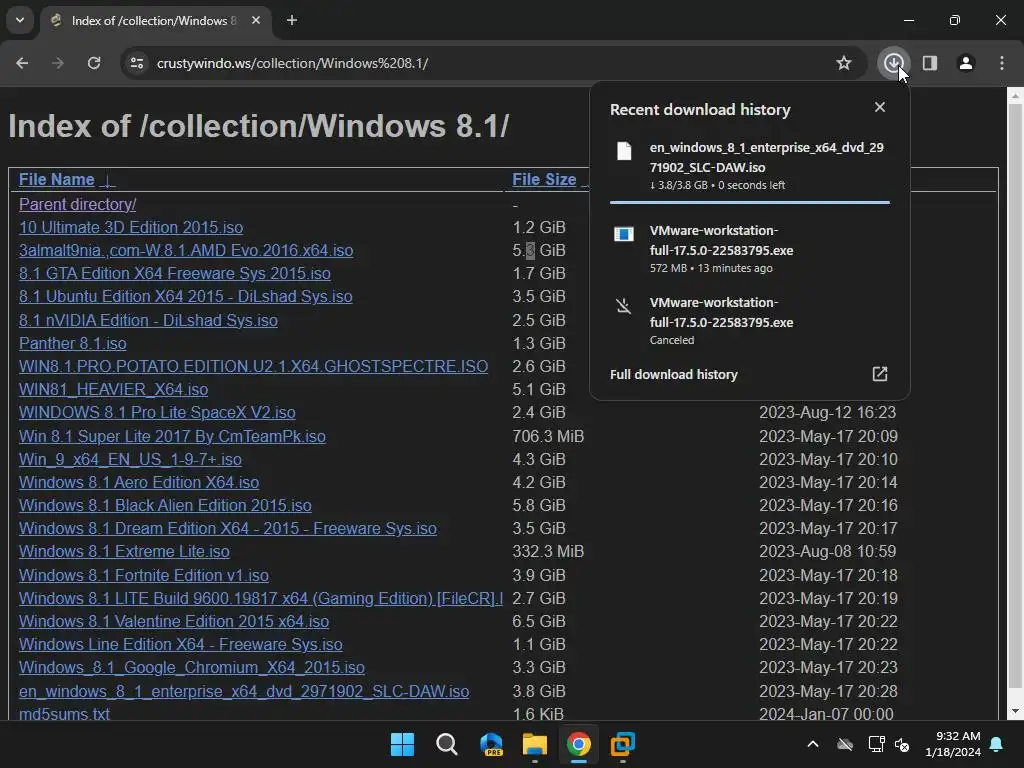Click OneDrive cloud tray icon
The image size is (1024, 768).
[845, 744]
